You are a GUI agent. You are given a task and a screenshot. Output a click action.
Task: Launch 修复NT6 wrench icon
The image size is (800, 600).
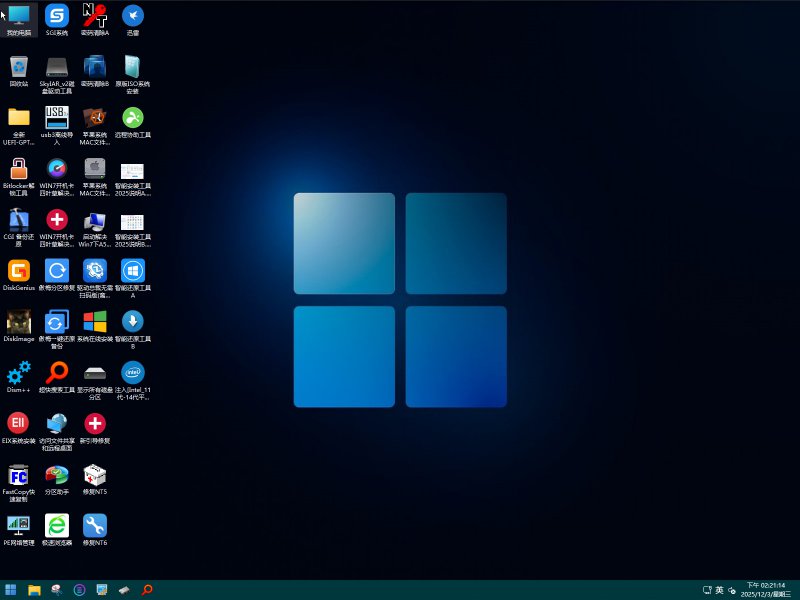tap(95, 530)
